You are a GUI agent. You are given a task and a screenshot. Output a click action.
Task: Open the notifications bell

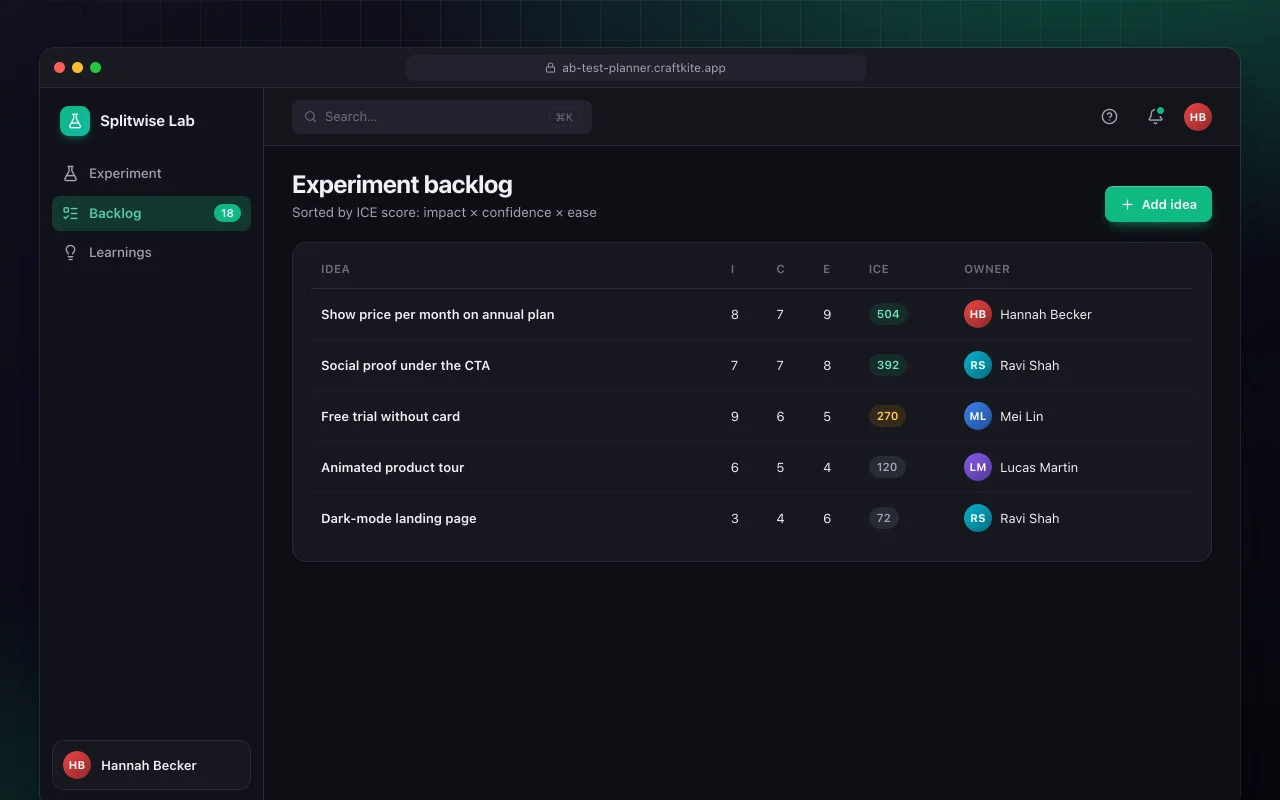(x=1155, y=117)
